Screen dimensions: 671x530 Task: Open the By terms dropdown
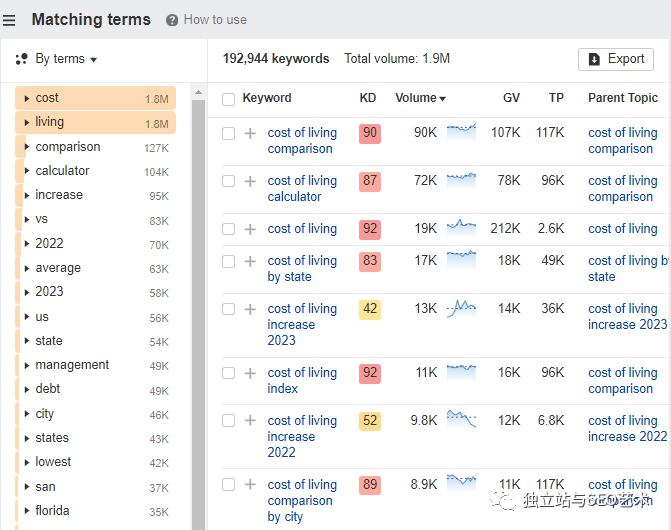(x=57, y=59)
